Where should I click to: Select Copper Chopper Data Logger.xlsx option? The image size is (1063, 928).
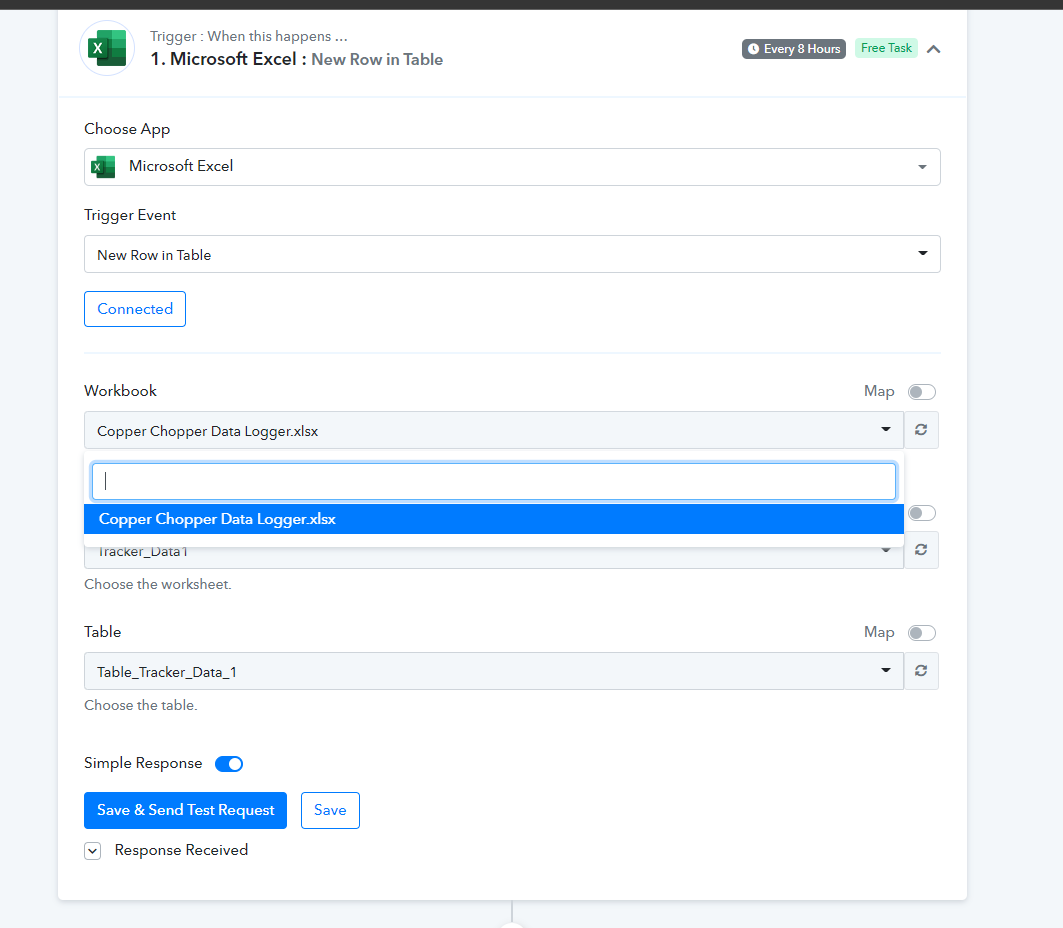tap(494, 519)
